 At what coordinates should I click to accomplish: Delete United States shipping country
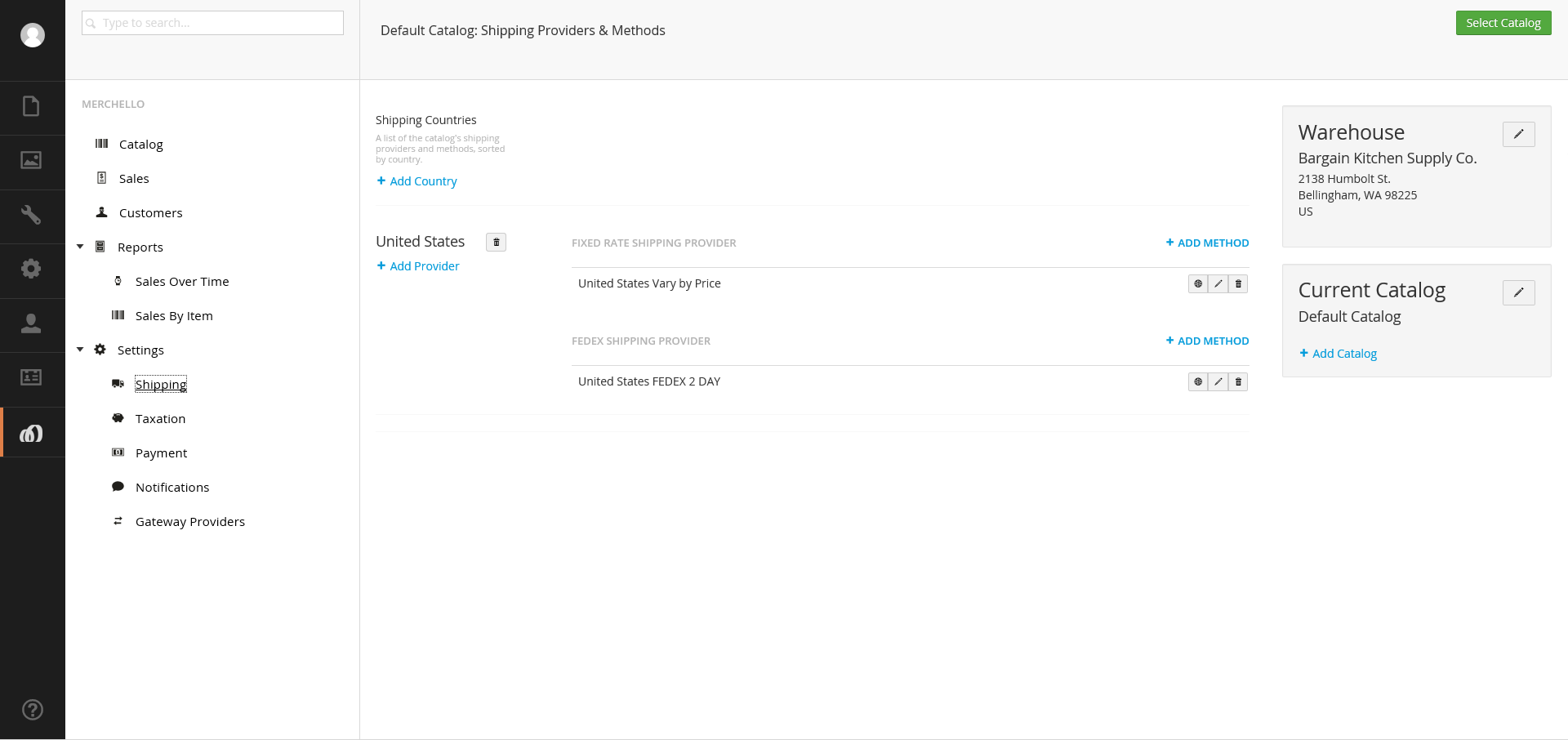(496, 242)
